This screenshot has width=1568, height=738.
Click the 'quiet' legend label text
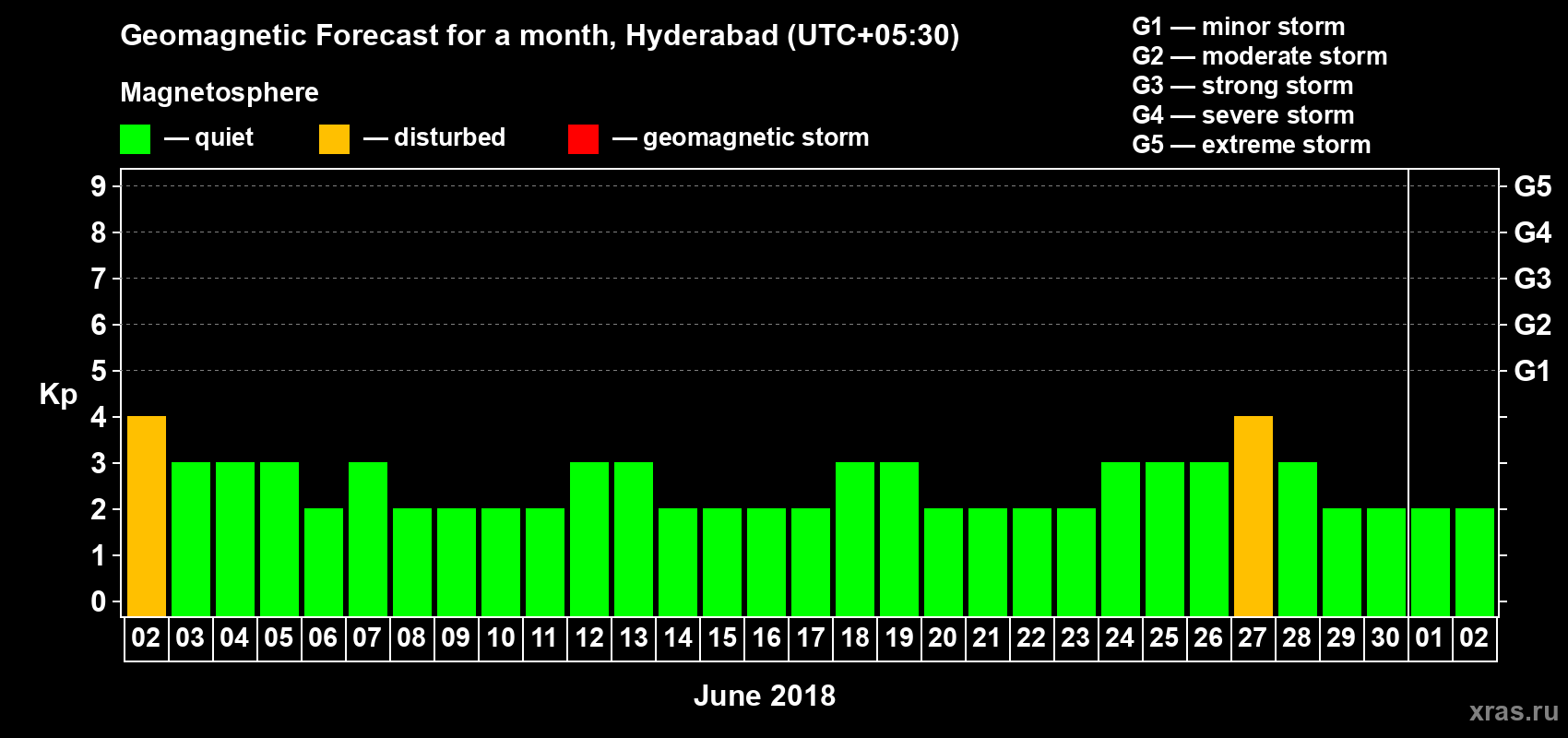(224, 137)
